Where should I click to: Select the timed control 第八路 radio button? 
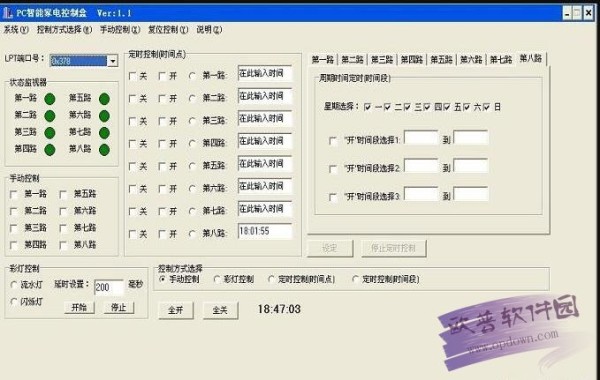click(192, 234)
